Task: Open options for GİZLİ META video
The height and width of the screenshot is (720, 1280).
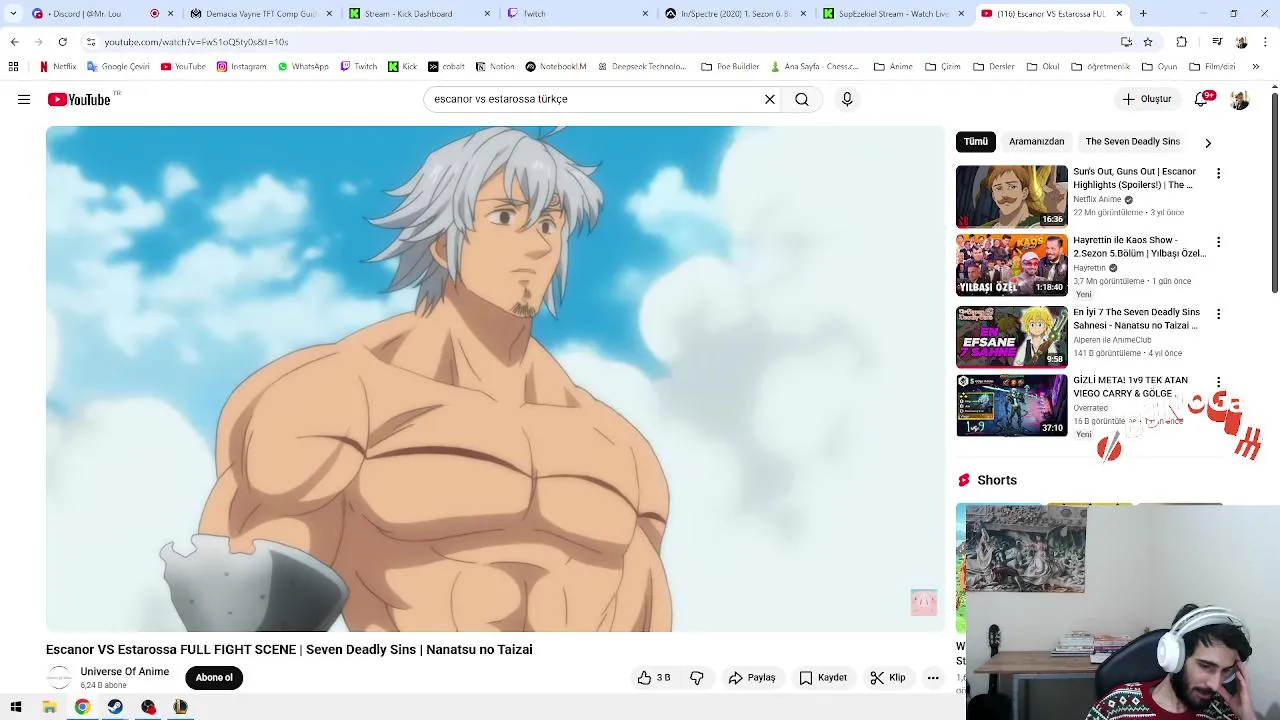Action: click(x=1218, y=383)
